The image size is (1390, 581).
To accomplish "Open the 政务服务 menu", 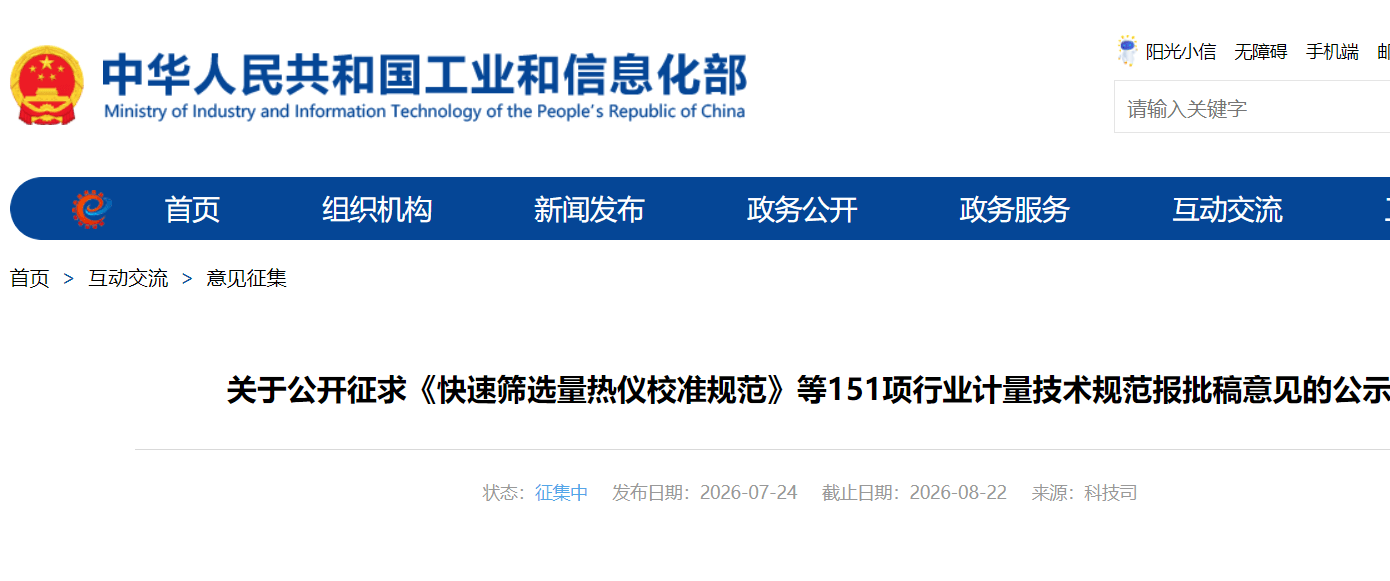I will [1014, 209].
